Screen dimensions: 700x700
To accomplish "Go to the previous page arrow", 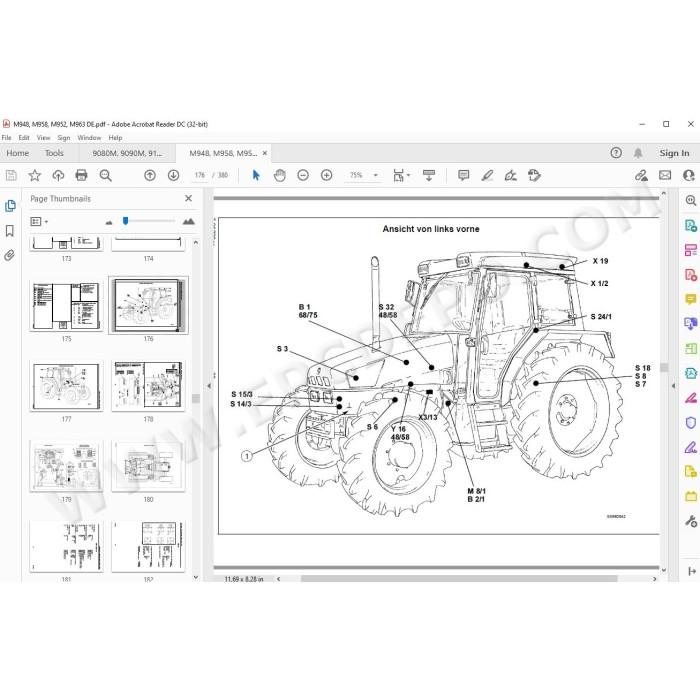I will pos(150,175).
